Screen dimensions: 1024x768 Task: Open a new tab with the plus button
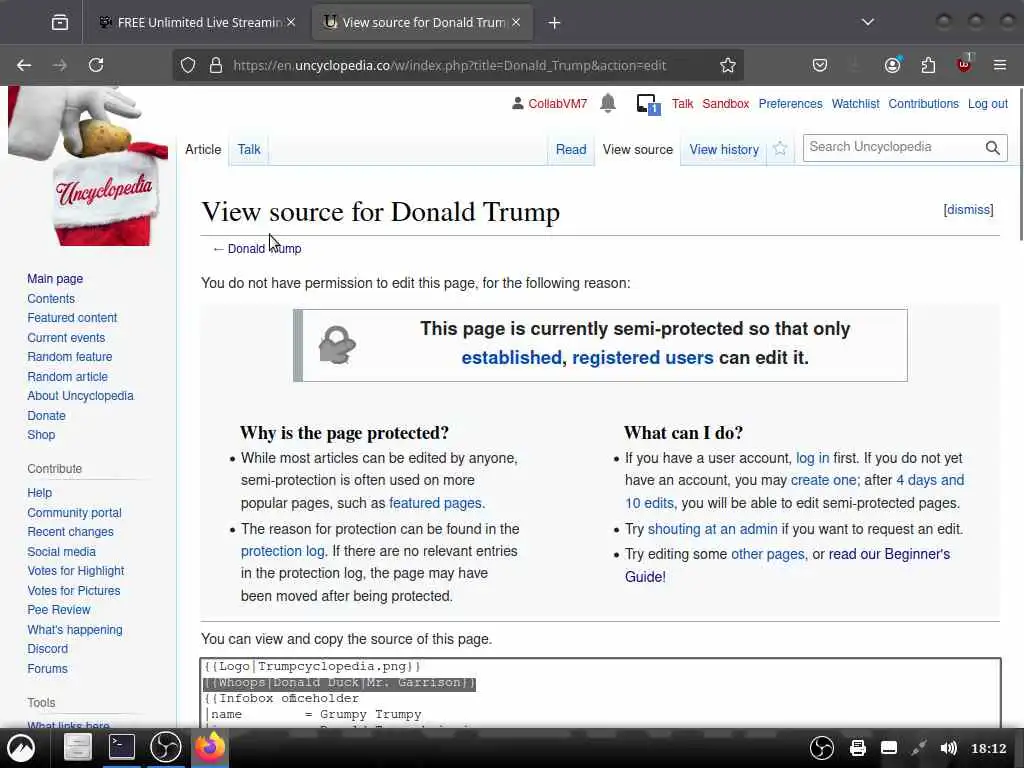click(x=554, y=23)
